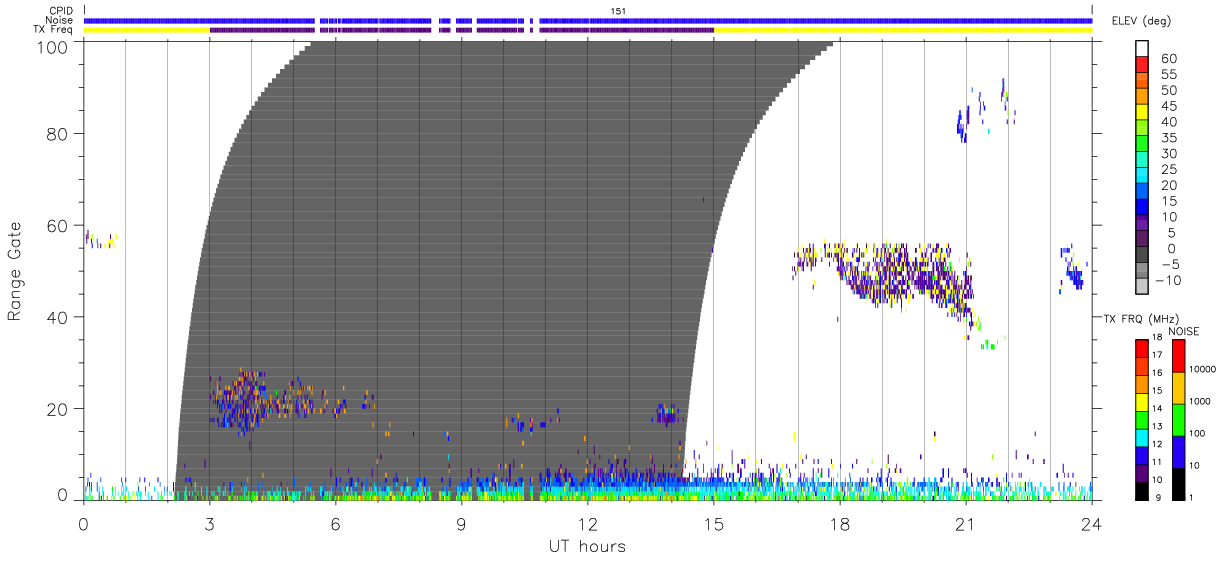Pick the blue 10–100 swatch in NOISE bar

point(1177,452)
